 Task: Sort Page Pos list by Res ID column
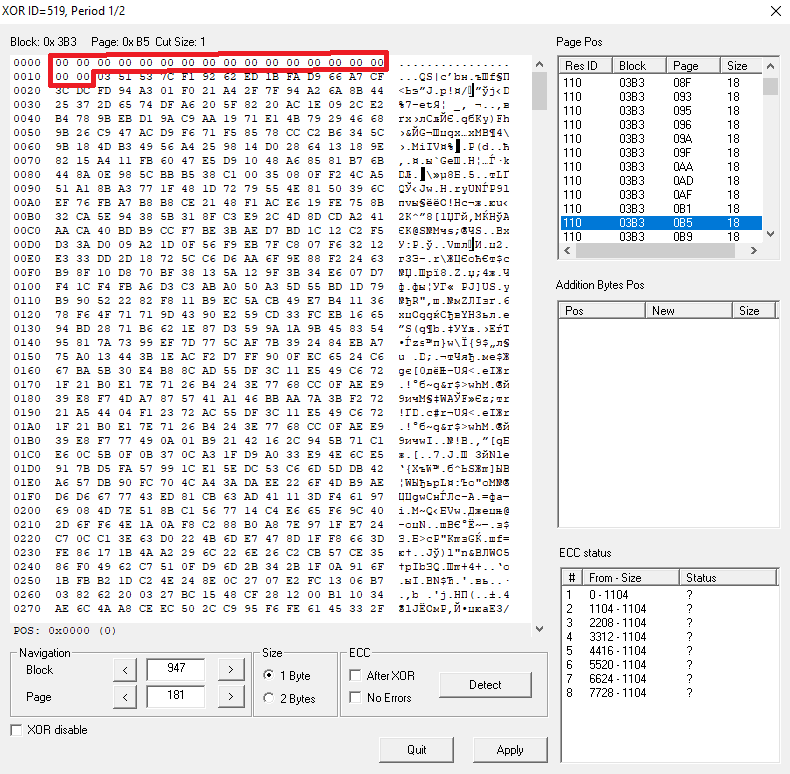pyautogui.click(x=586, y=66)
